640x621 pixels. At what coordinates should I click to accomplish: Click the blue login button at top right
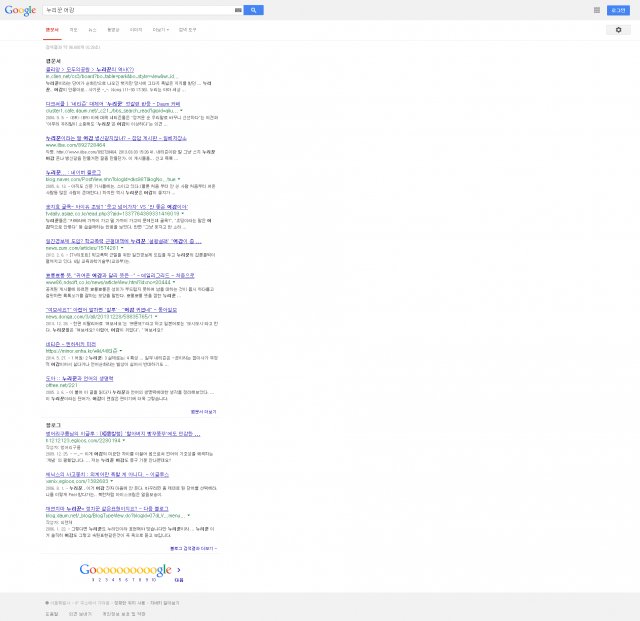point(618,10)
